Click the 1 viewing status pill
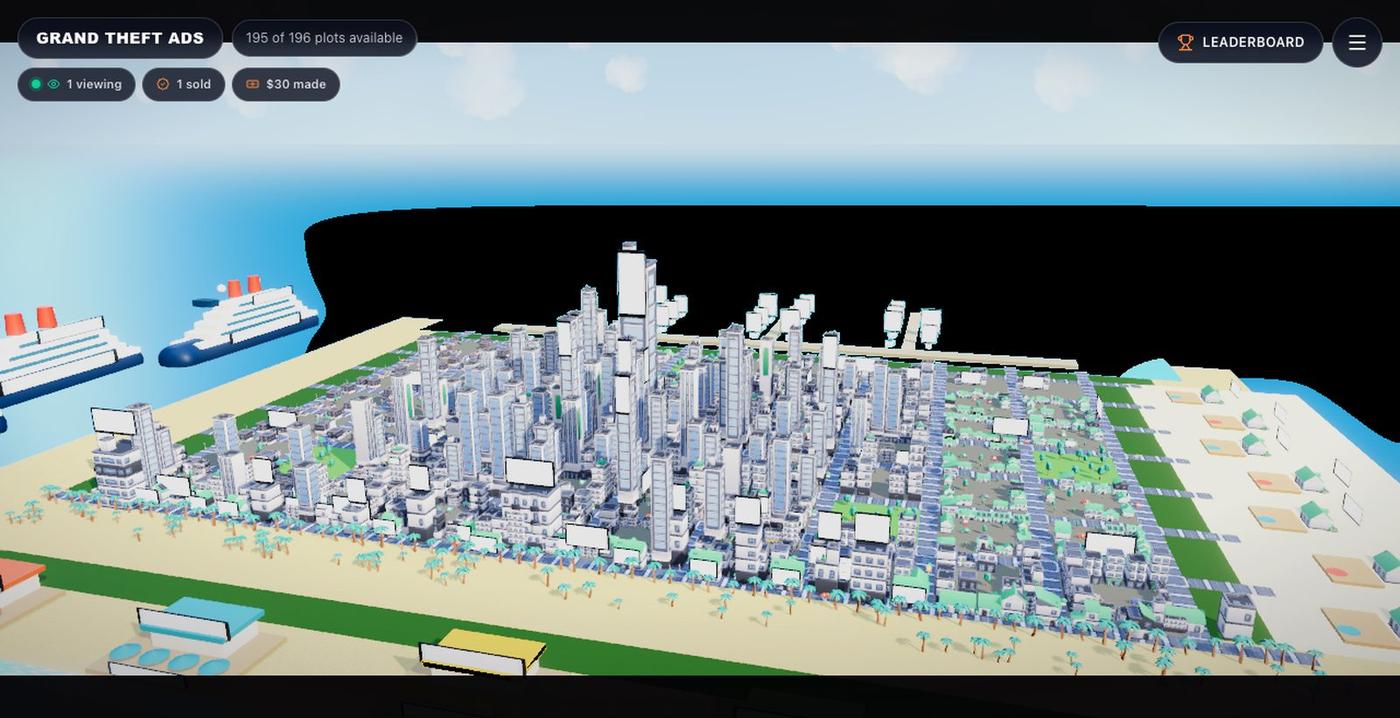The width and height of the screenshot is (1400, 718). coord(76,84)
